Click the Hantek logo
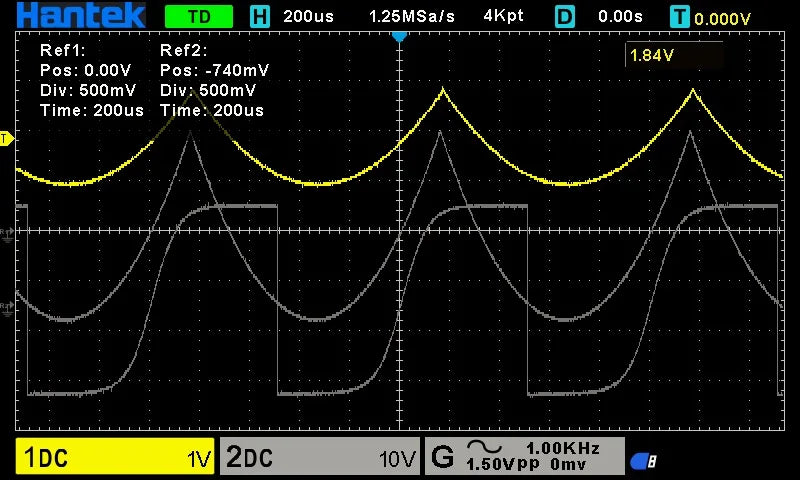 (81, 15)
